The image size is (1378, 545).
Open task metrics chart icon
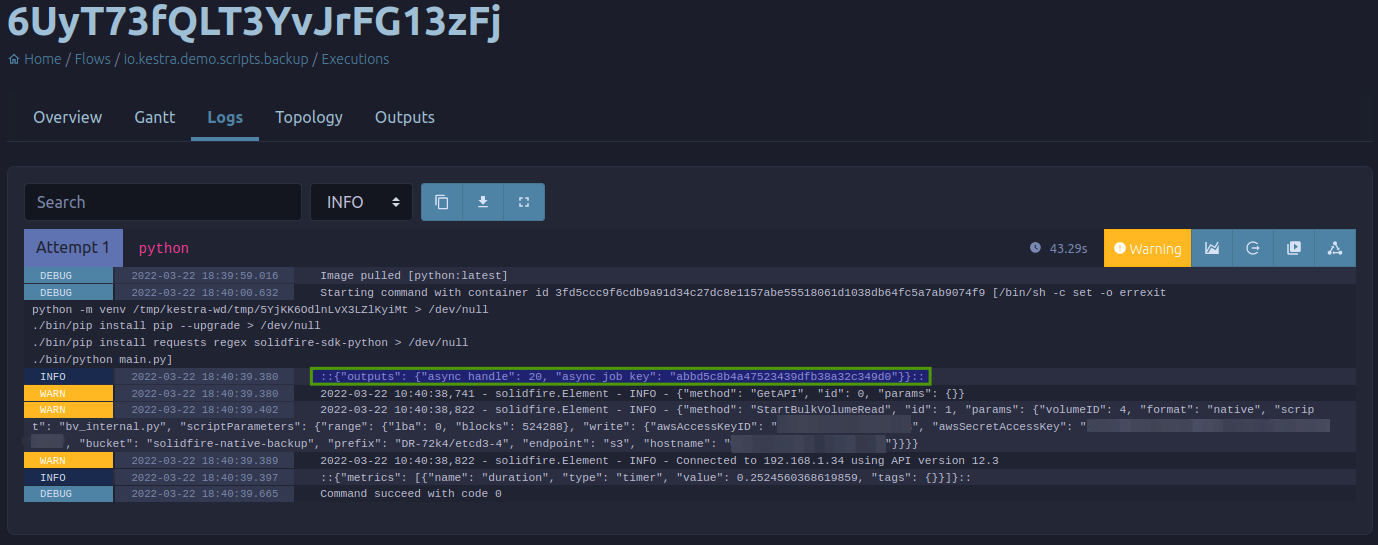1212,248
